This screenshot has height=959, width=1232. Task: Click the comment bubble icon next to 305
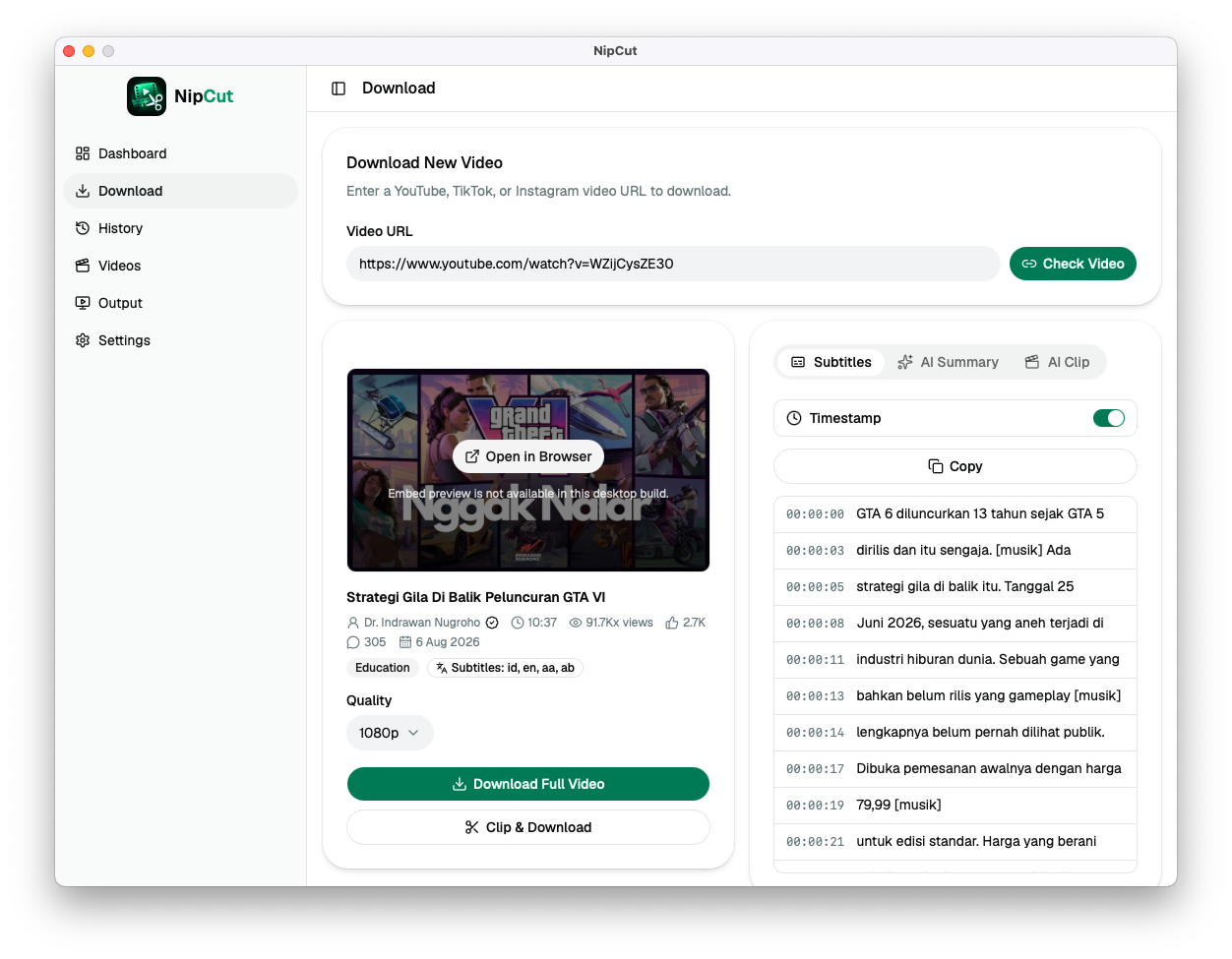click(353, 642)
